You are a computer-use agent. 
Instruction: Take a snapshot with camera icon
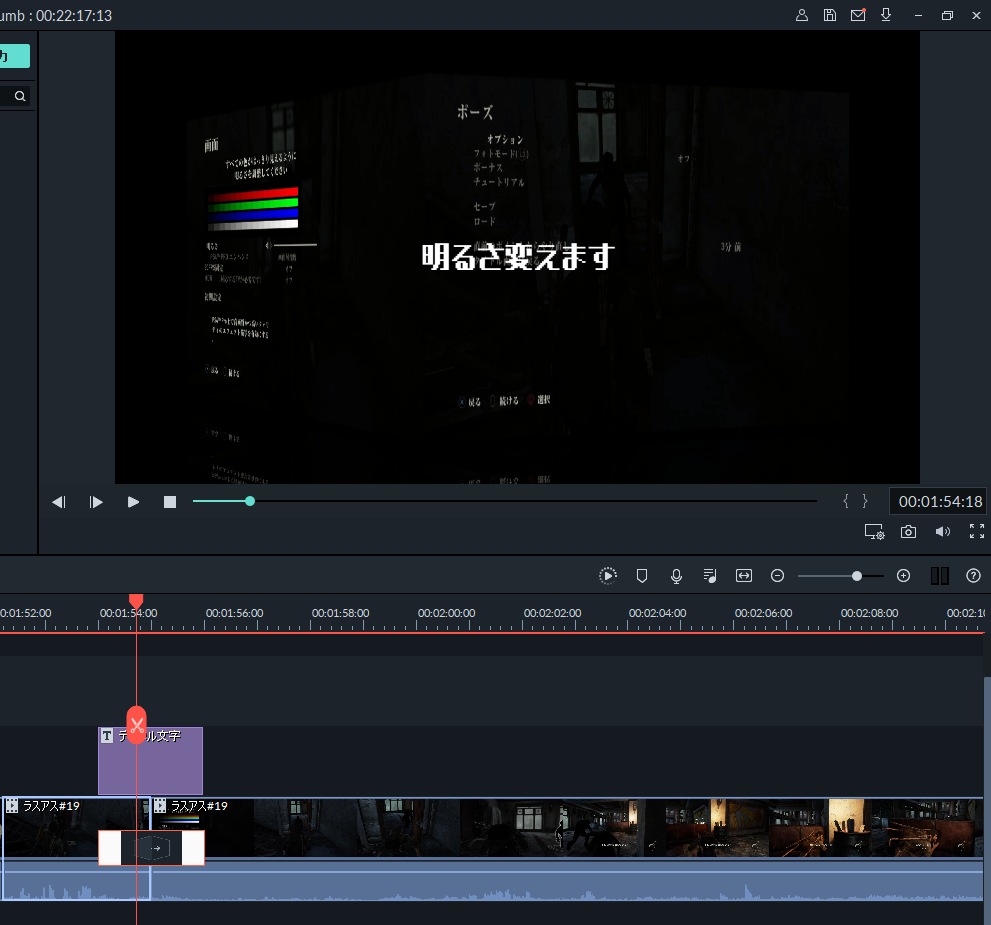[908, 531]
